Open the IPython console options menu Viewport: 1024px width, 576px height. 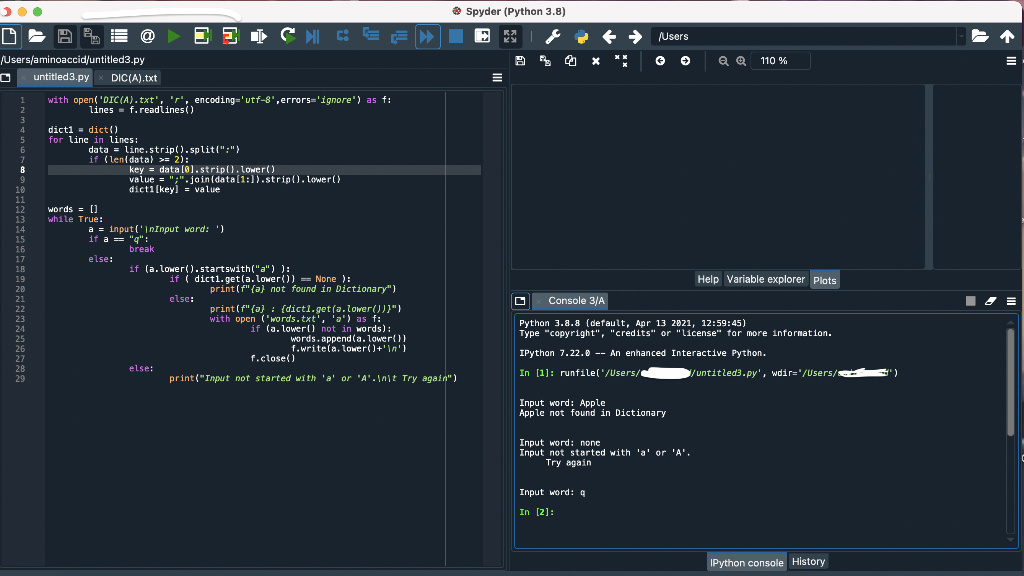point(1010,300)
